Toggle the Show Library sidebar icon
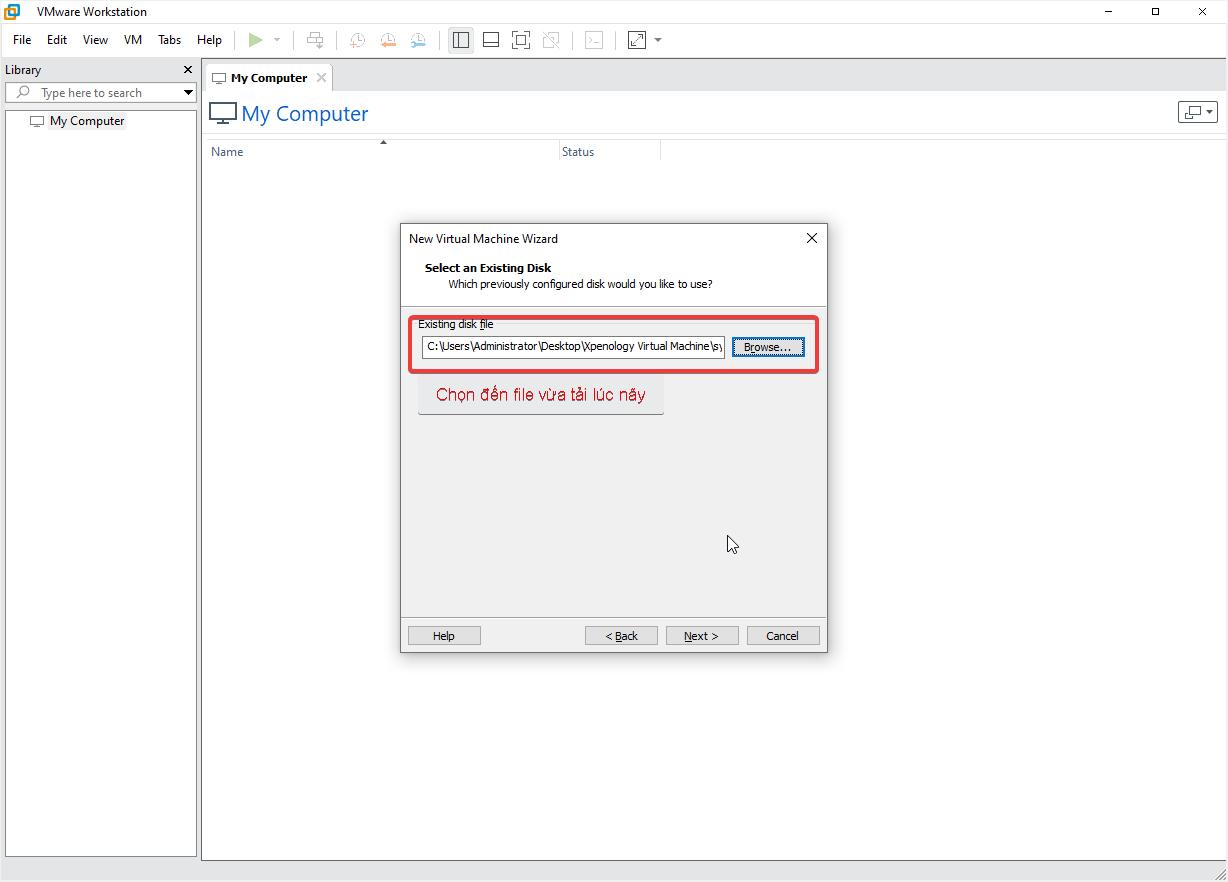 point(461,40)
